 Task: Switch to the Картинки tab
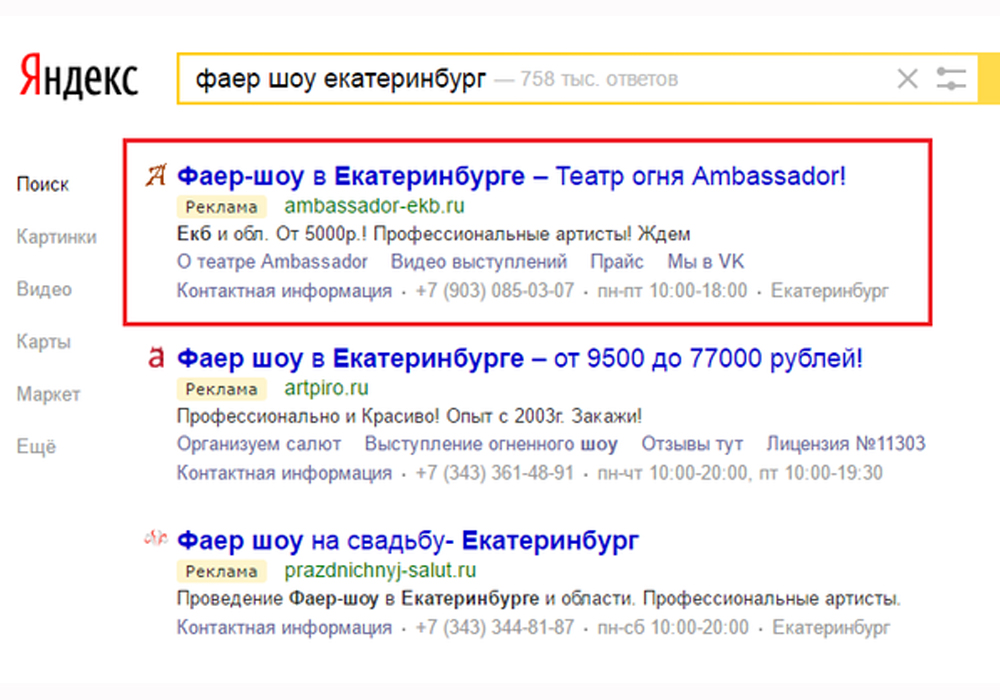[57, 237]
